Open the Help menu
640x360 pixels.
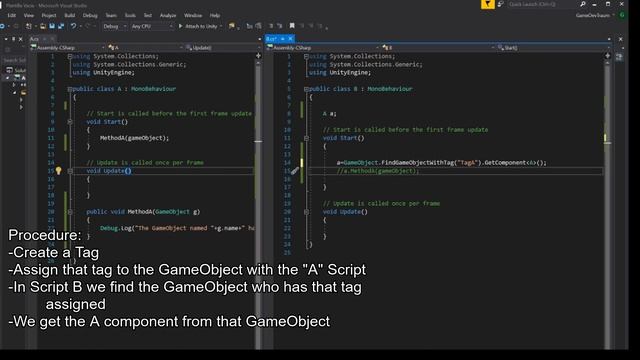(x=215, y=15)
